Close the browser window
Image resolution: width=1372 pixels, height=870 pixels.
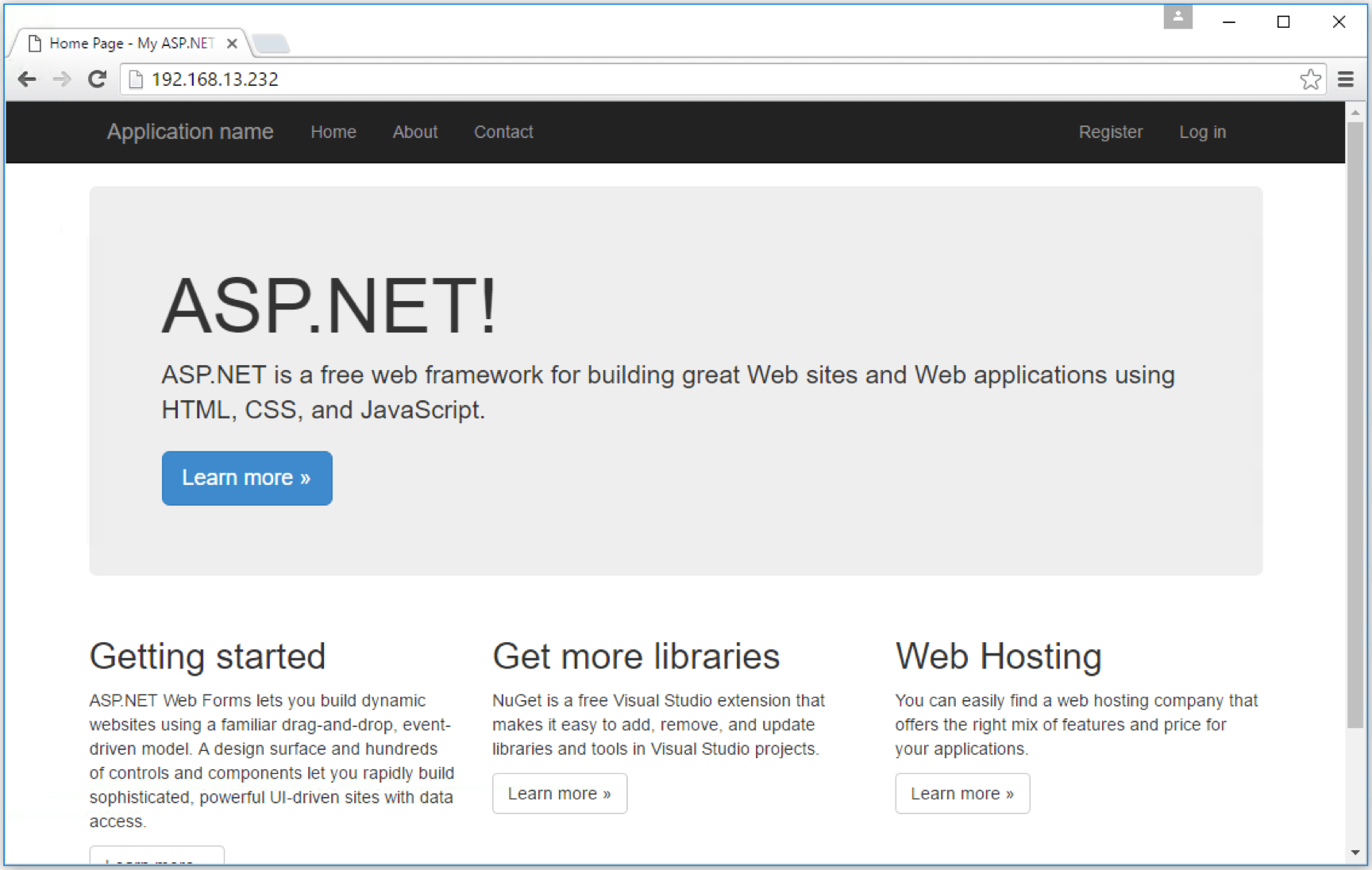coord(1339,21)
